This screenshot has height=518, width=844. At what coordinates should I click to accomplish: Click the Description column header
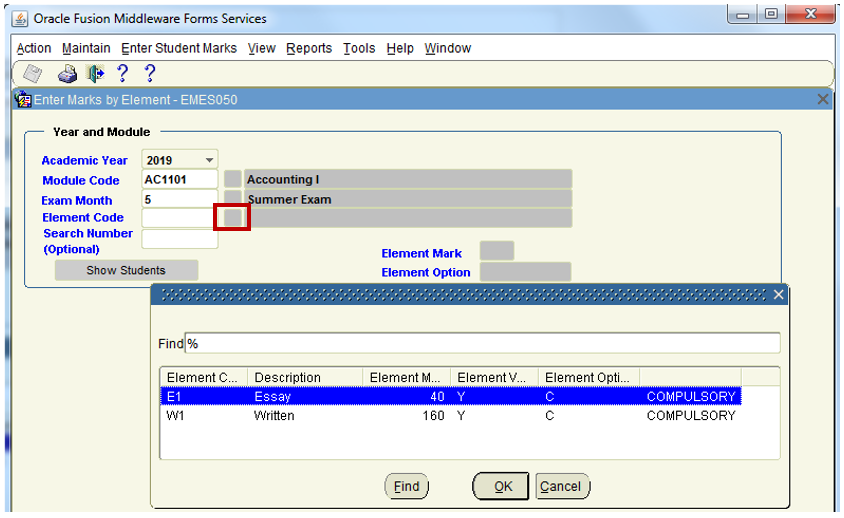tap(304, 377)
